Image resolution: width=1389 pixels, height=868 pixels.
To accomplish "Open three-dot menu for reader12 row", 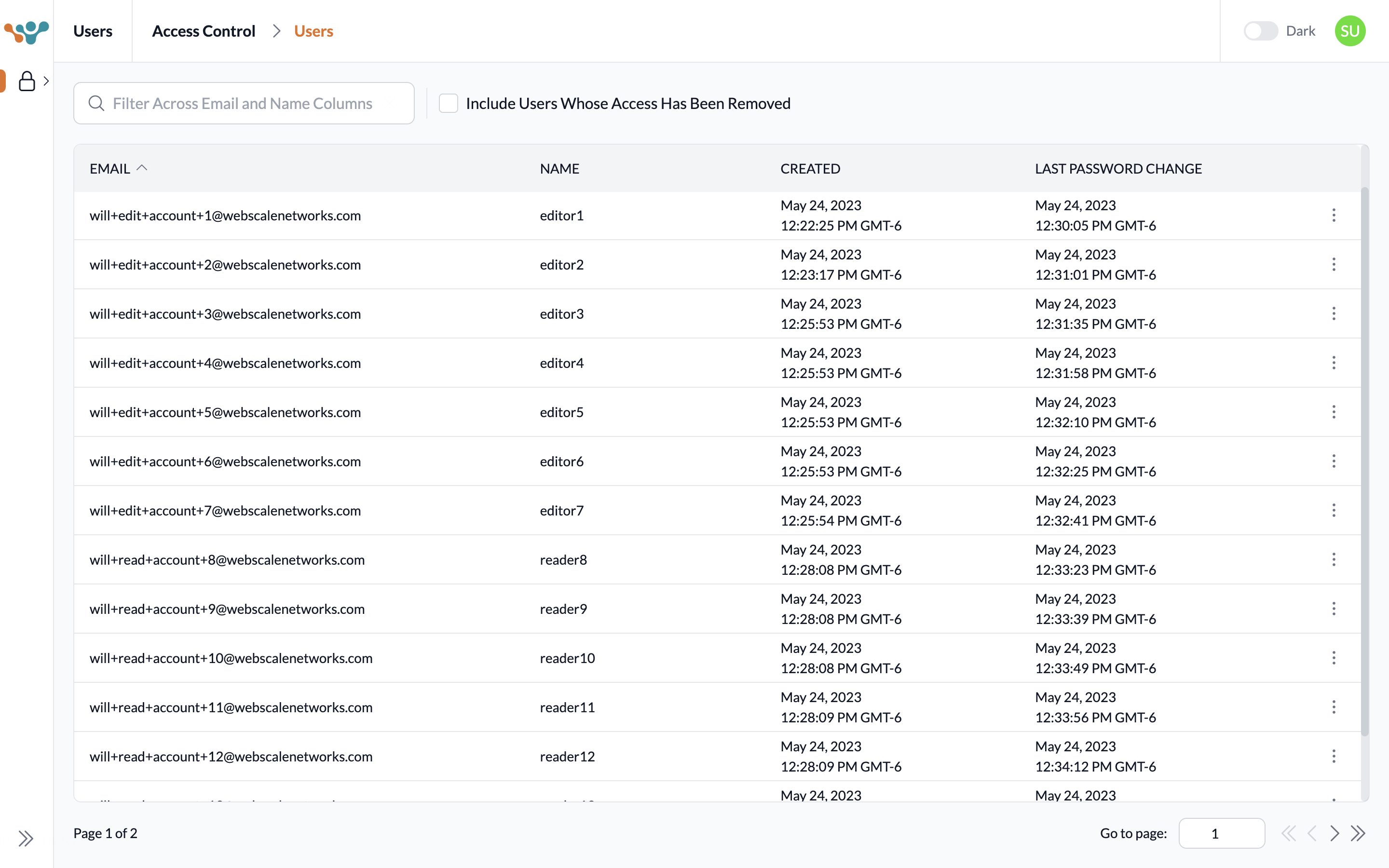I will pos(1334,756).
